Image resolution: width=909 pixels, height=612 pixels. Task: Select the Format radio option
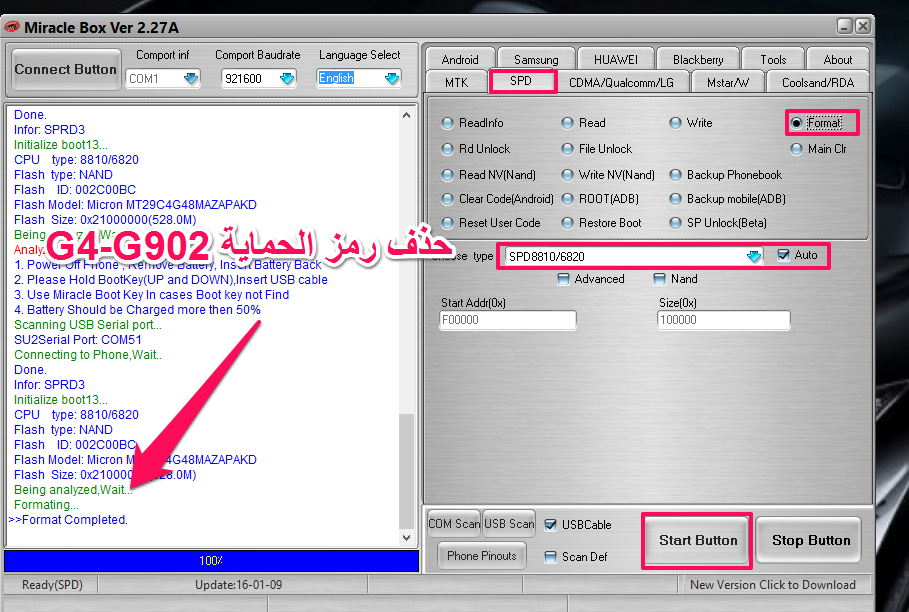(818, 123)
